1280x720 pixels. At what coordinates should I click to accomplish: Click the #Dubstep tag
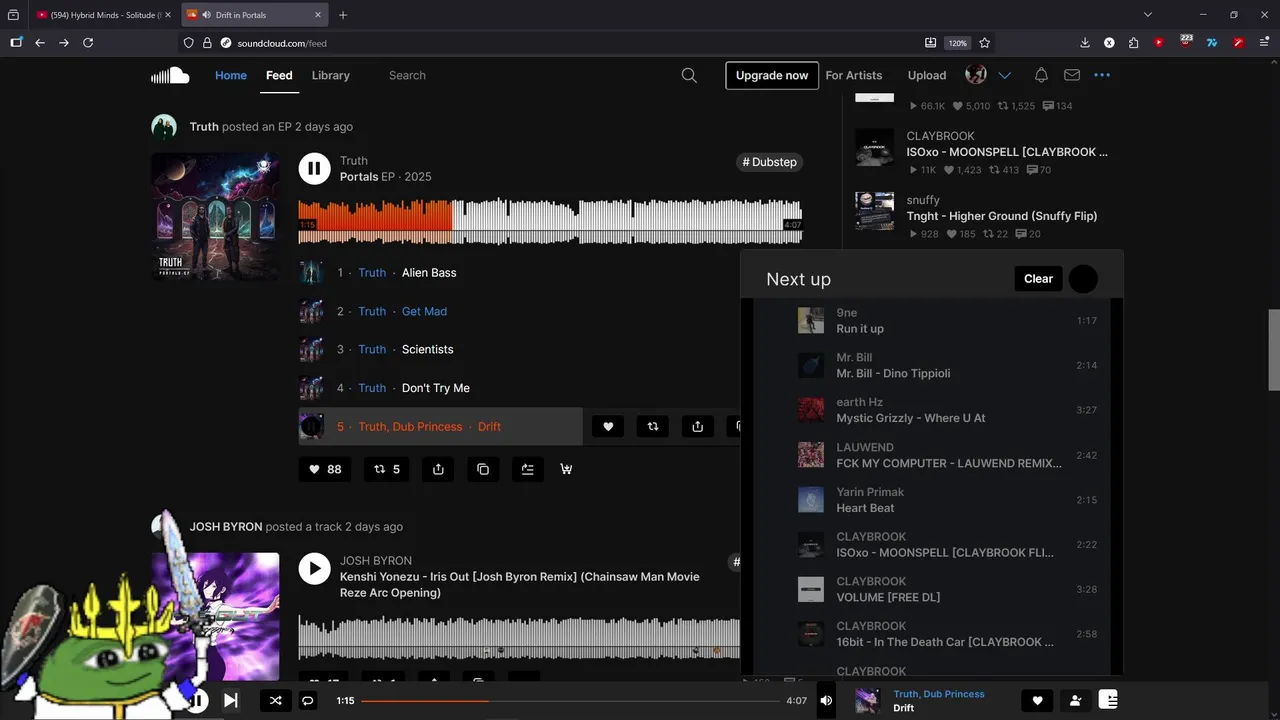pyautogui.click(x=769, y=162)
